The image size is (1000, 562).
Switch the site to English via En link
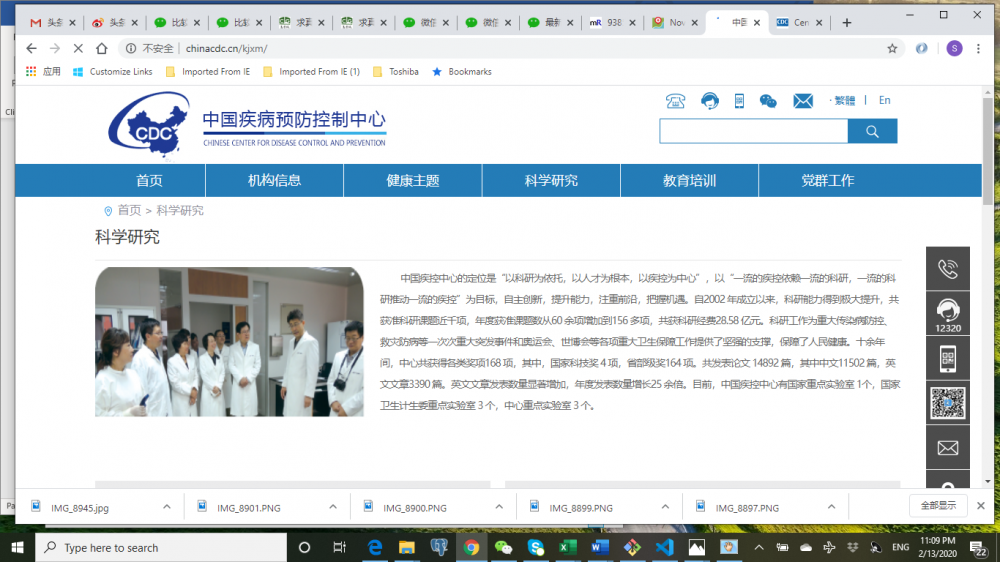[885, 100]
